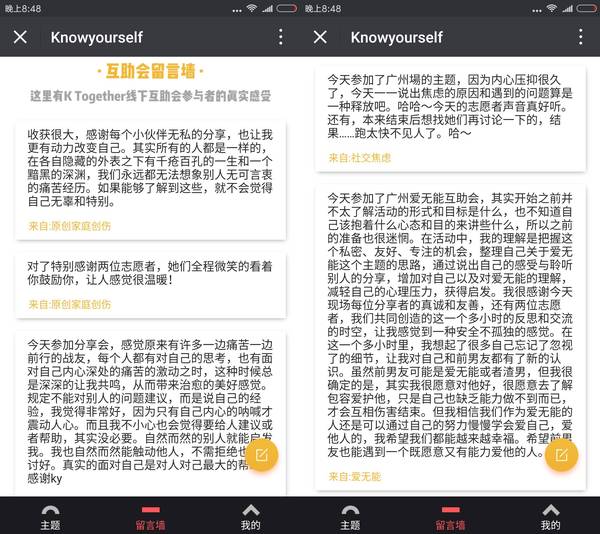Click the first 来自:原创家庭创伤 tag under 收获很大
The height and width of the screenshot is (534, 600).
[x=69, y=226]
